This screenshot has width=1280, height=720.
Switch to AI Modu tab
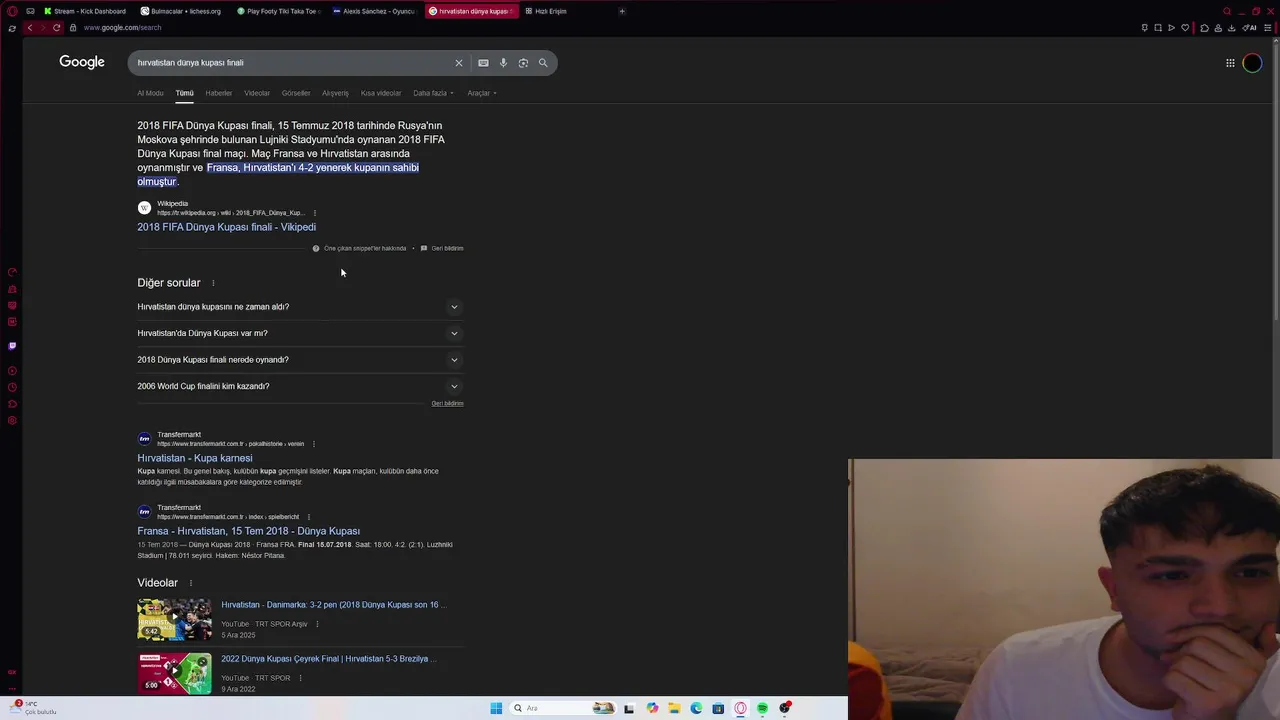coord(150,93)
